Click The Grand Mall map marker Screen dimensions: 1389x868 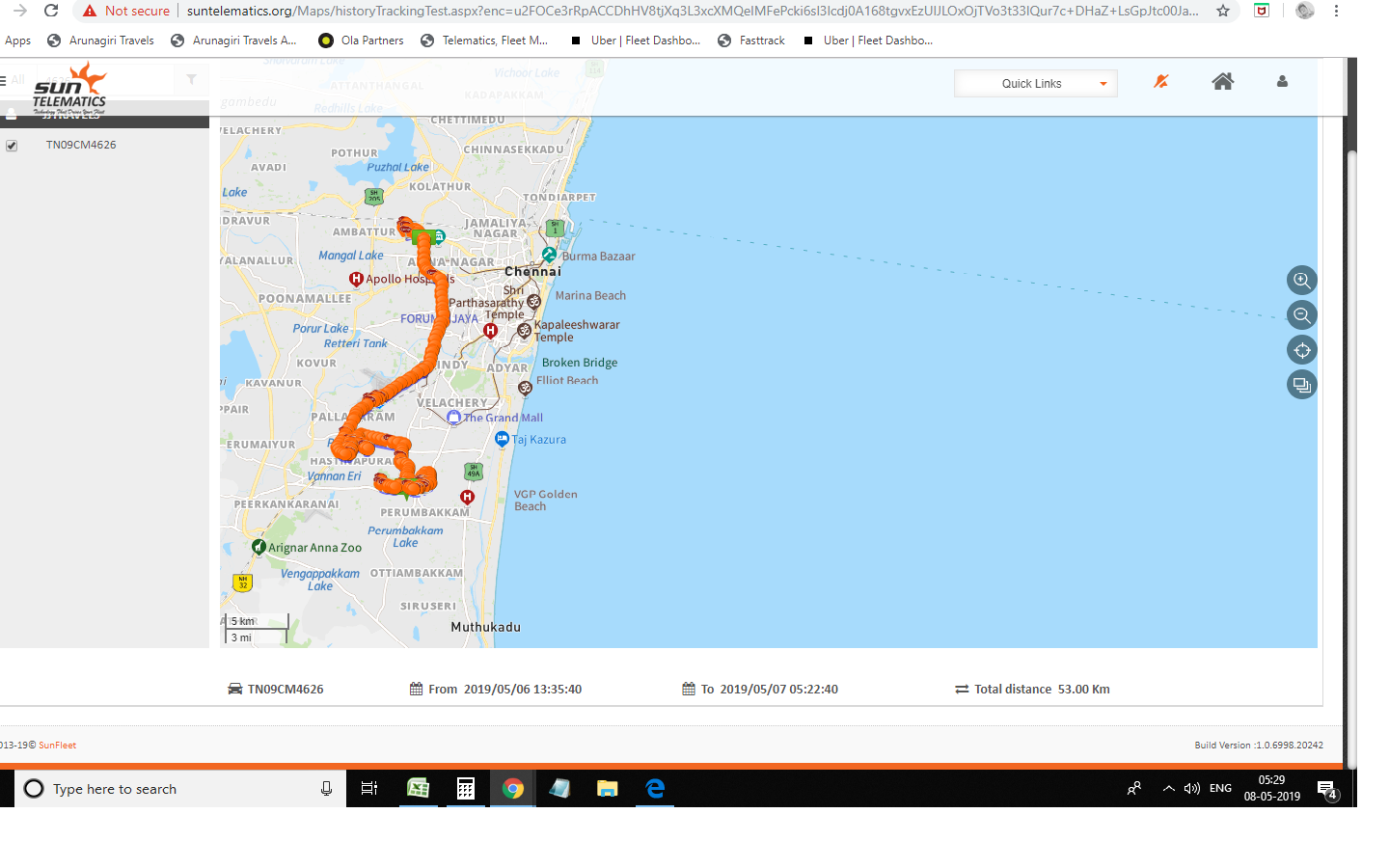click(454, 418)
